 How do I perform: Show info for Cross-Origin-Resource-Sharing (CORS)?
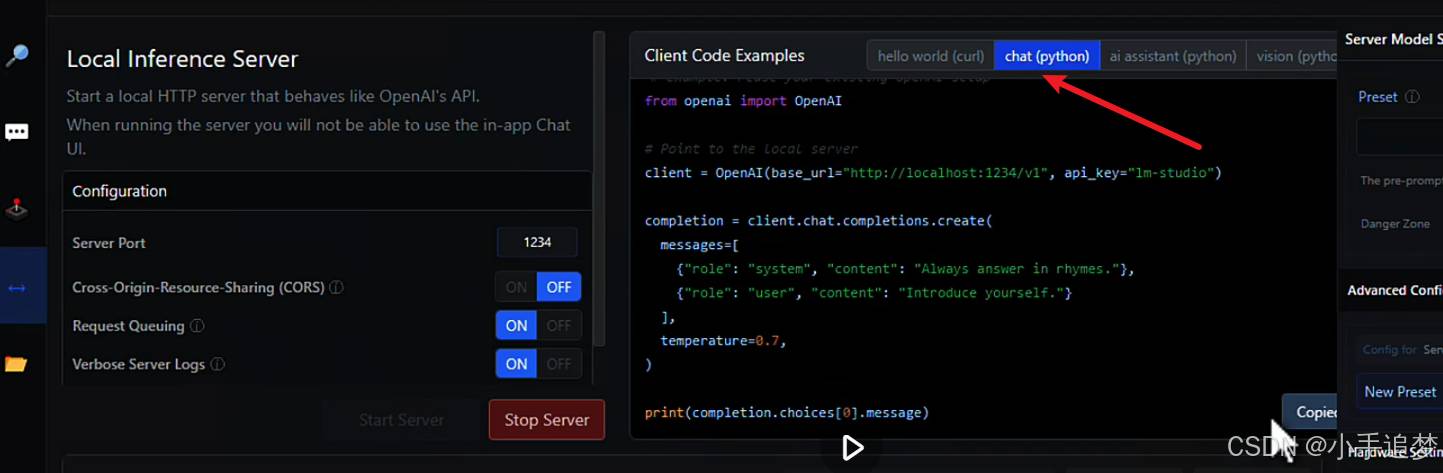click(337, 288)
